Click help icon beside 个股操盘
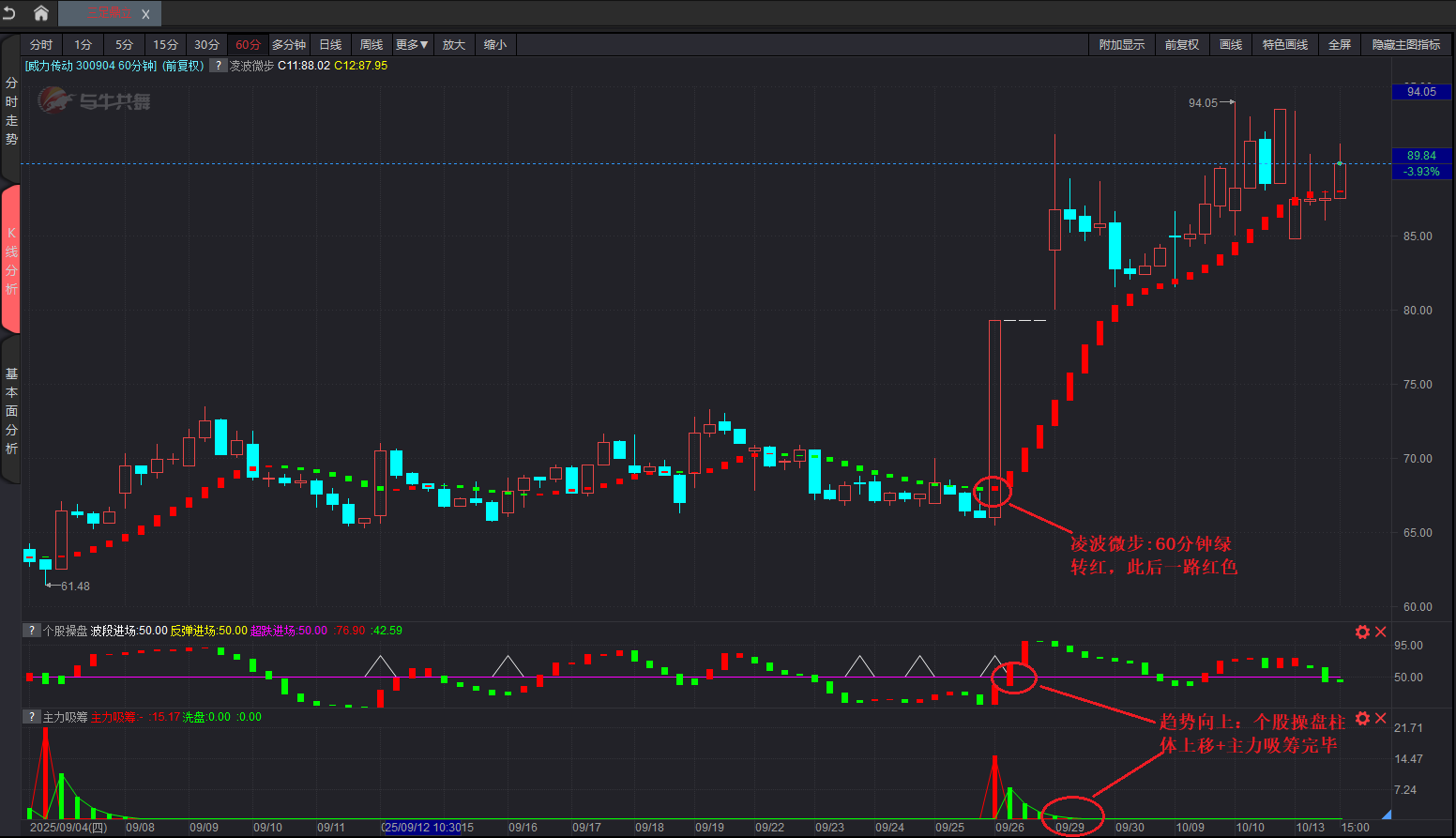This screenshot has height=838, width=1456. pyautogui.click(x=32, y=631)
